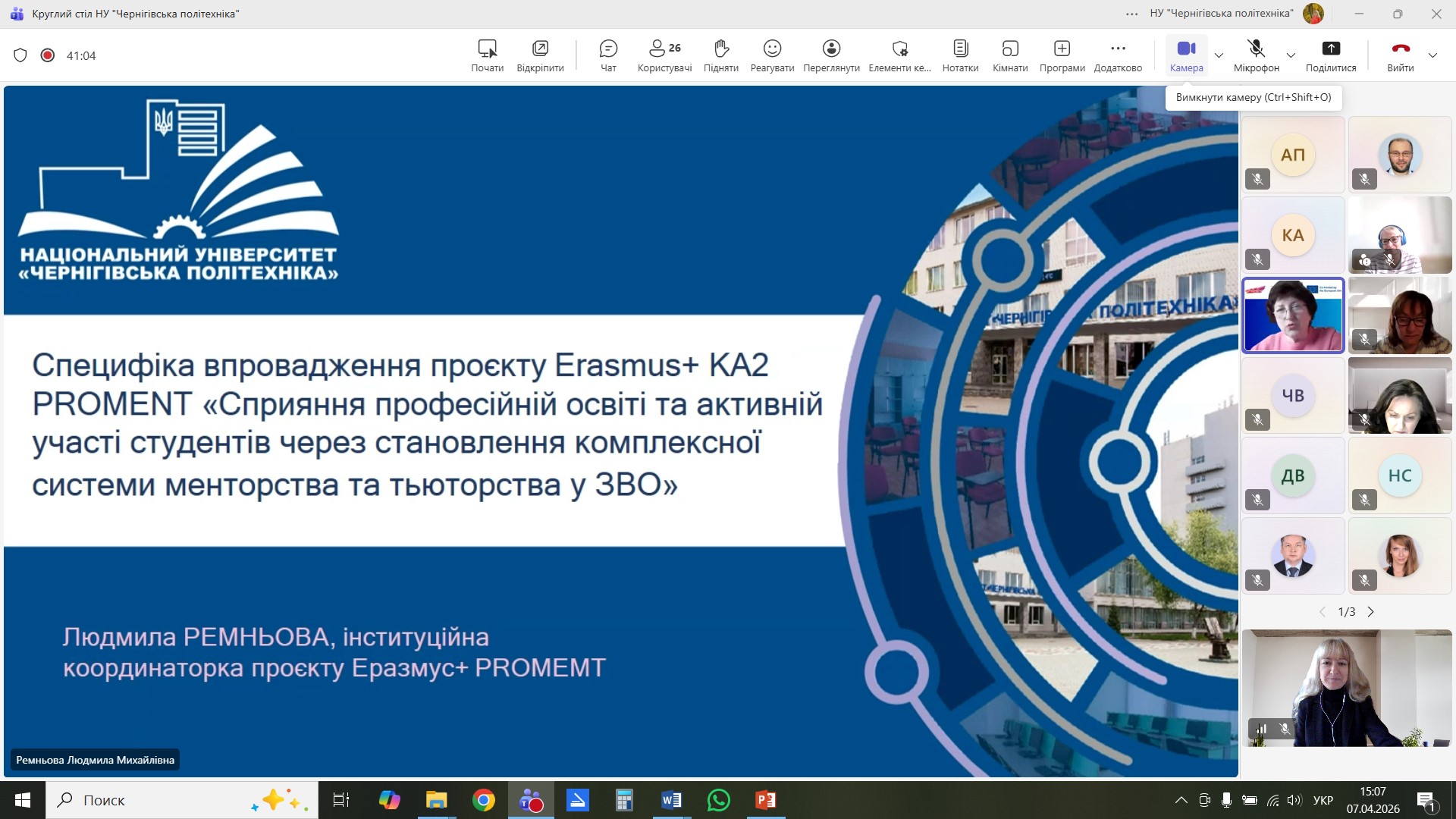Click the Share (Поділитися) screen icon
The image size is (1456, 819).
(x=1331, y=55)
